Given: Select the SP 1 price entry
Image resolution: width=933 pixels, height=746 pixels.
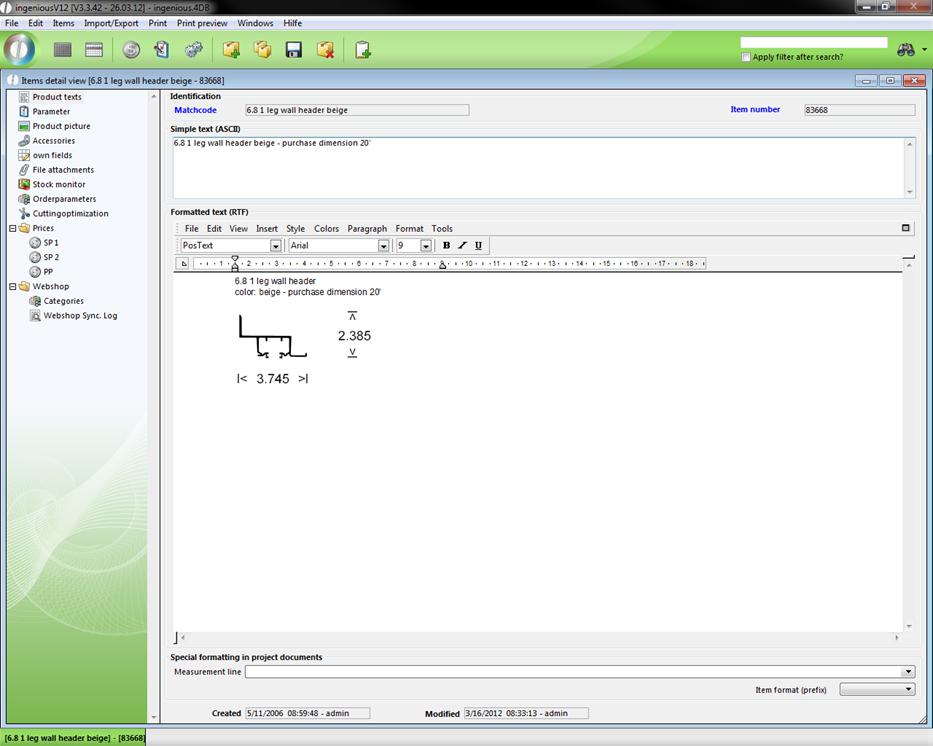Looking at the screenshot, I should tap(50, 242).
